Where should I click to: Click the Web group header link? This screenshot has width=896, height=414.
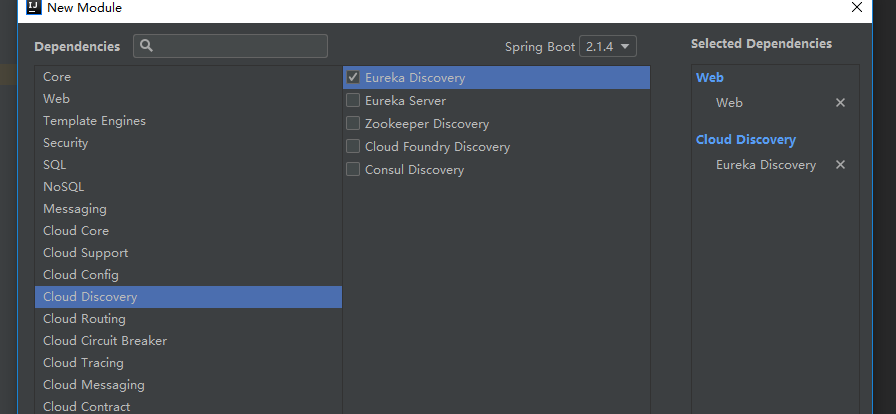[710, 77]
